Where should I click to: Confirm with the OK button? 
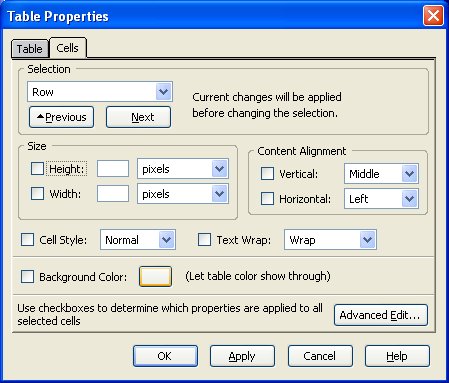tap(165, 356)
